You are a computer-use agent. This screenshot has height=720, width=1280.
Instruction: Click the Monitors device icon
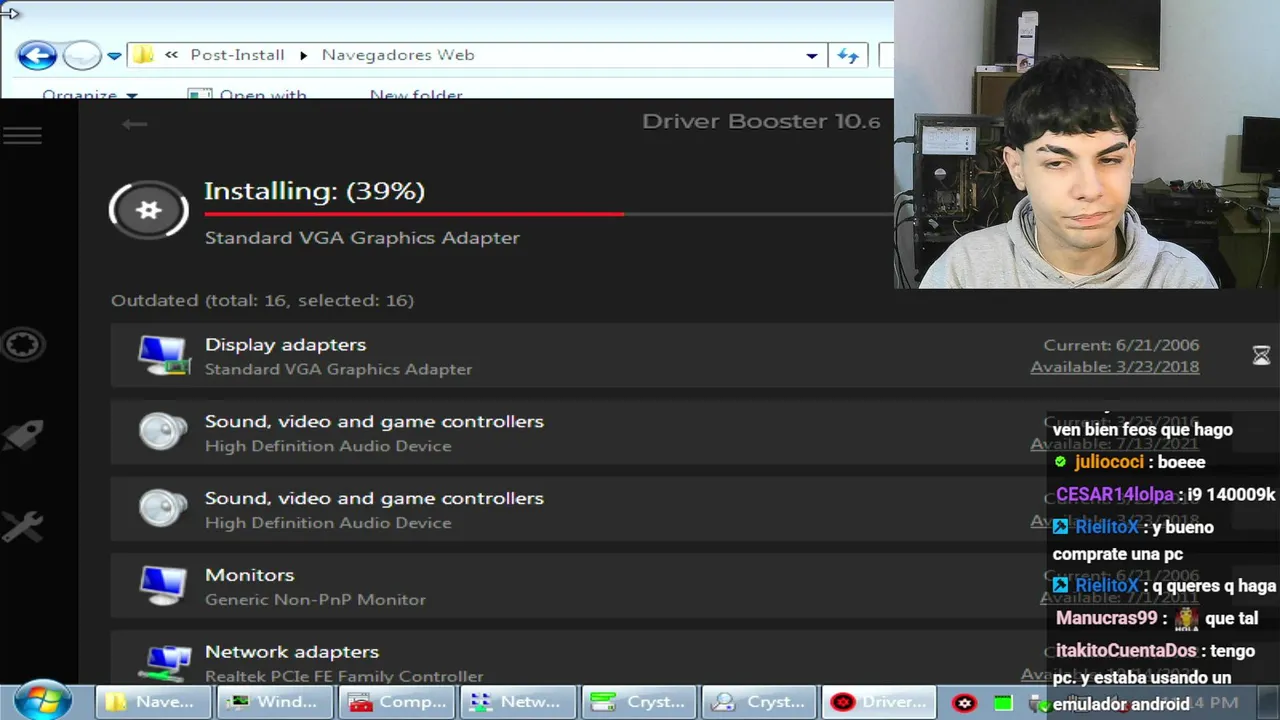(163, 585)
